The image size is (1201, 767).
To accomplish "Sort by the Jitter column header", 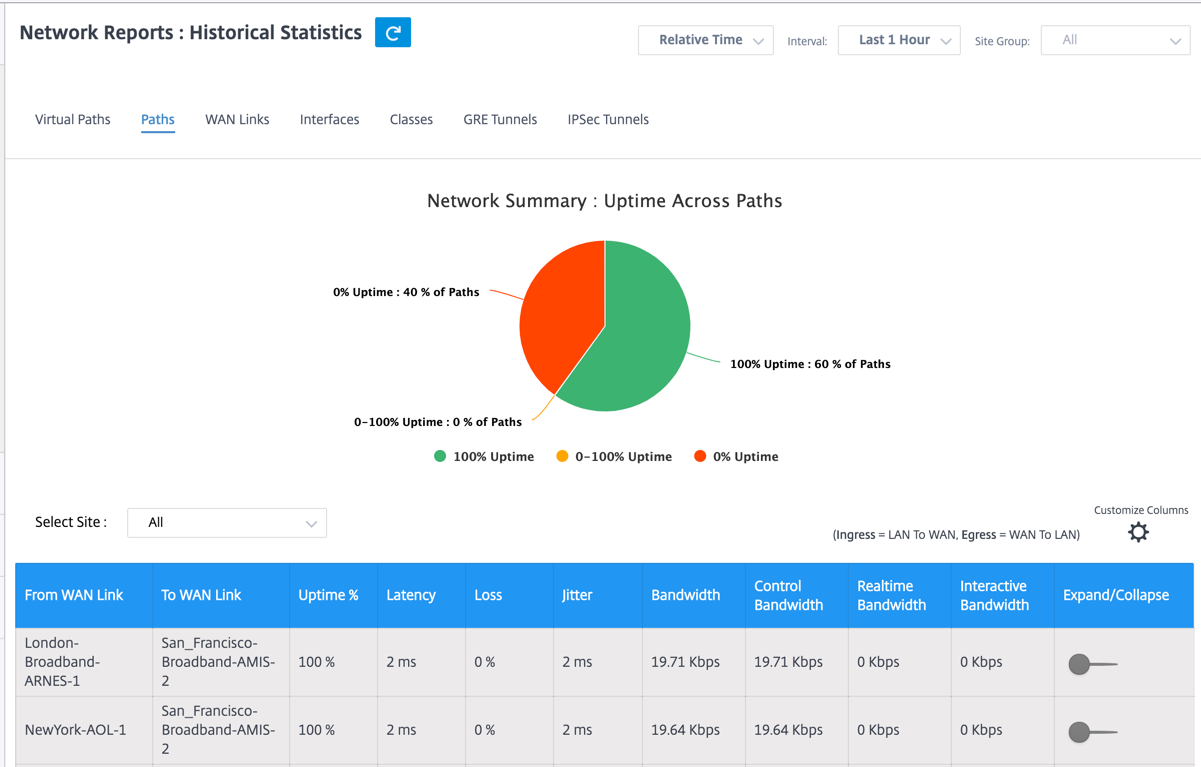I will coord(598,595).
